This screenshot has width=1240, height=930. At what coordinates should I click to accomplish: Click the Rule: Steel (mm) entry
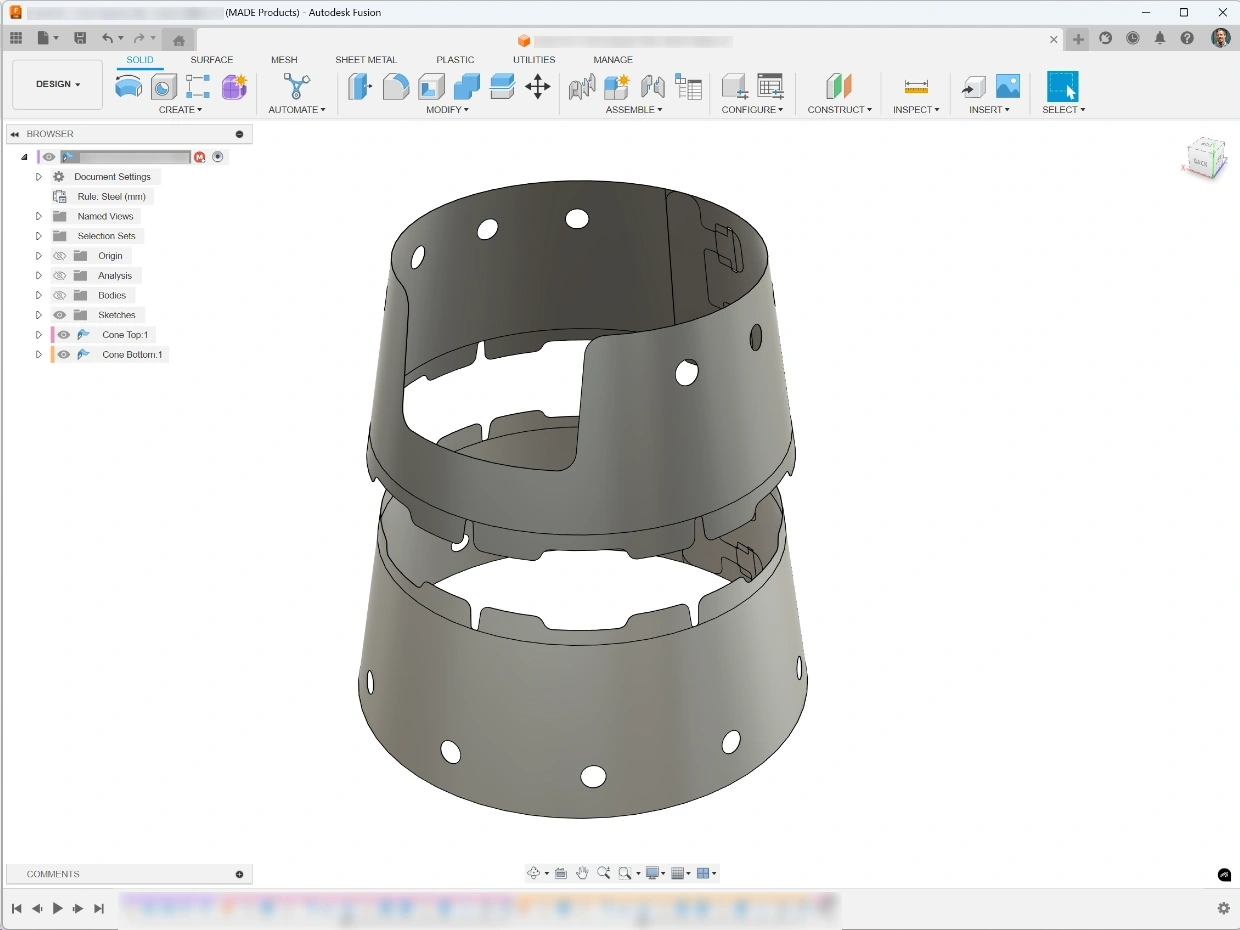pos(112,197)
